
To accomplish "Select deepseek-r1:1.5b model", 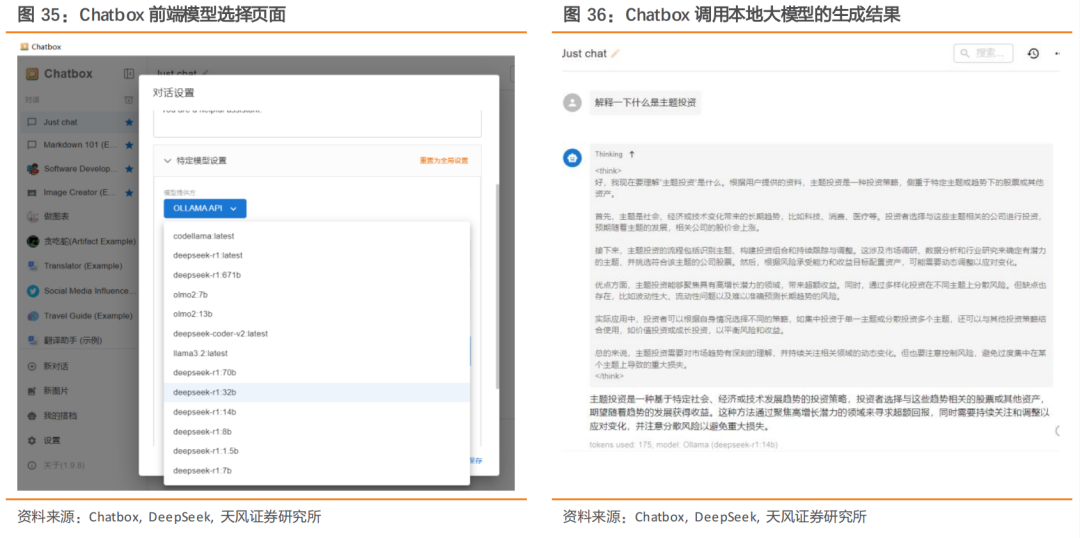I will 317,451.
